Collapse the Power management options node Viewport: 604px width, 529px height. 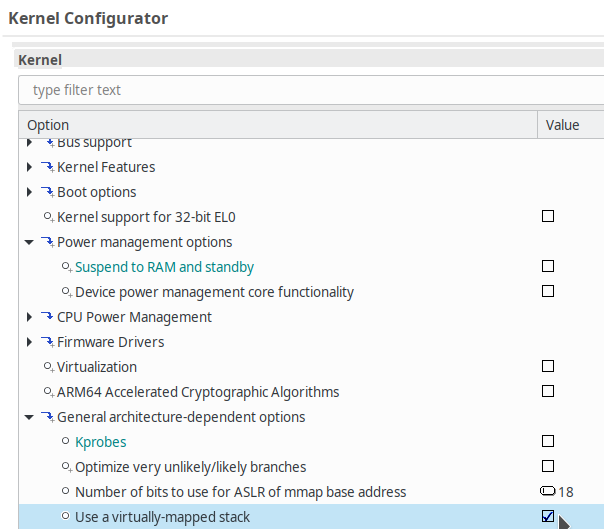click(x=30, y=242)
